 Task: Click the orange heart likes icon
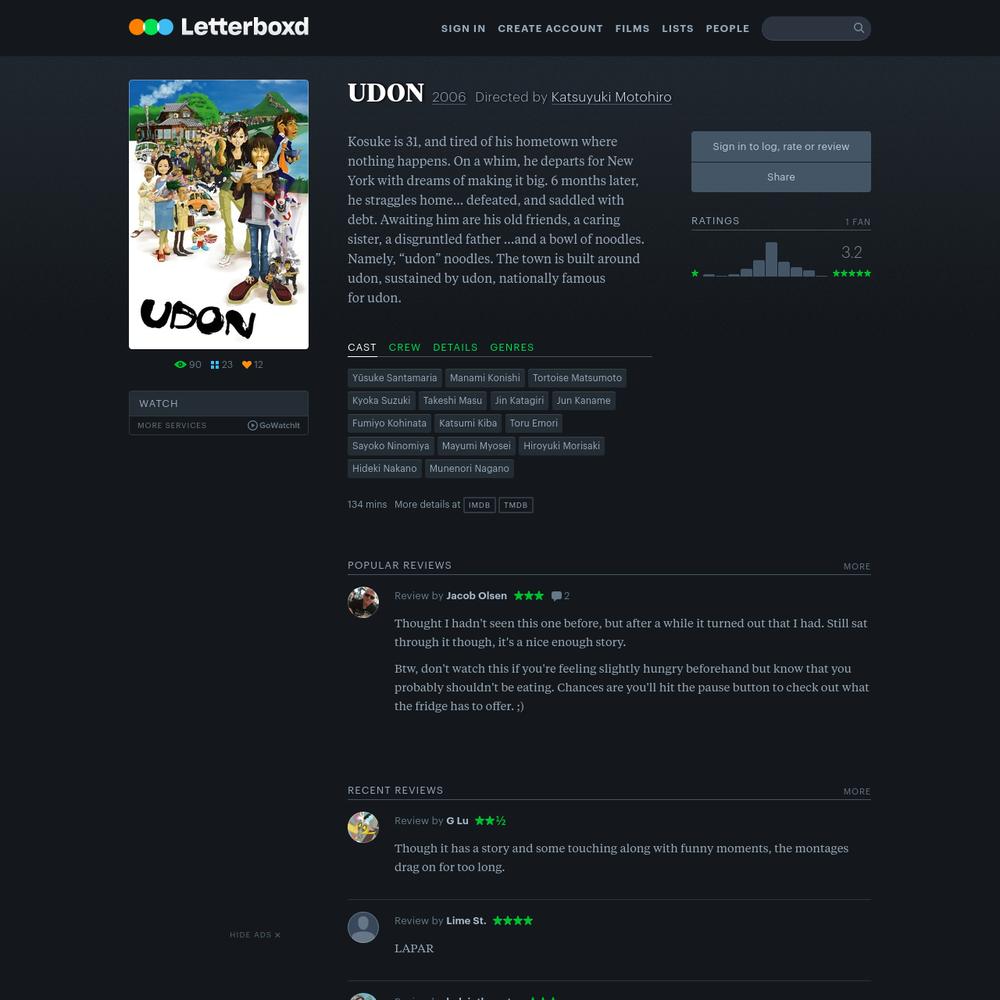pyautogui.click(x=247, y=365)
